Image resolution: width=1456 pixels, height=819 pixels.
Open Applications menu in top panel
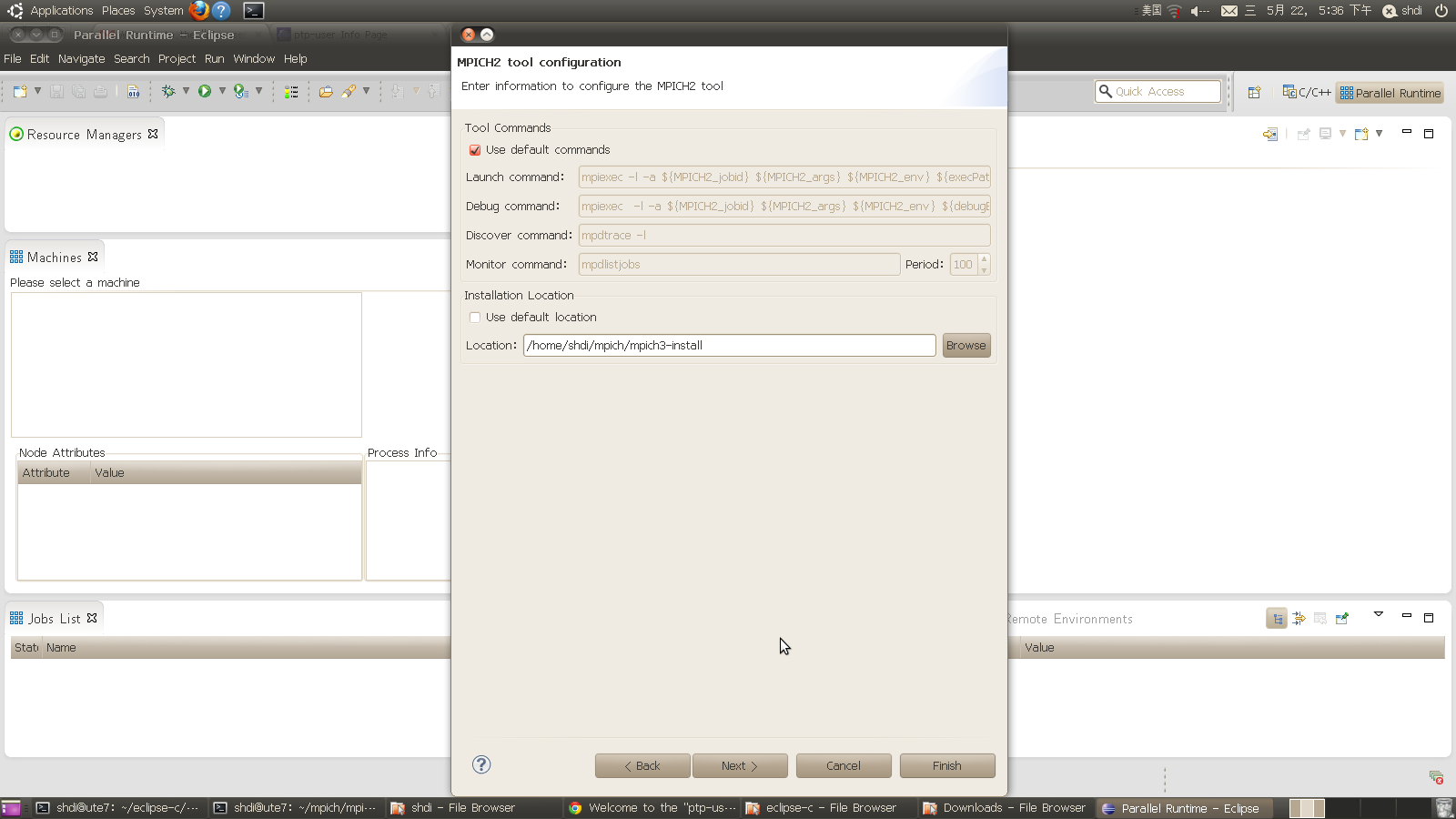[62, 11]
